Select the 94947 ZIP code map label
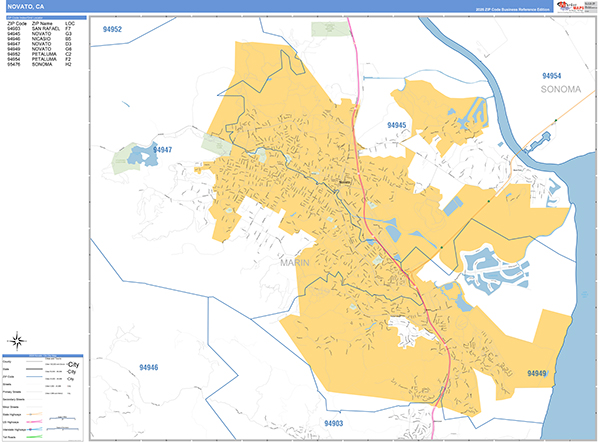 tap(163, 149)
